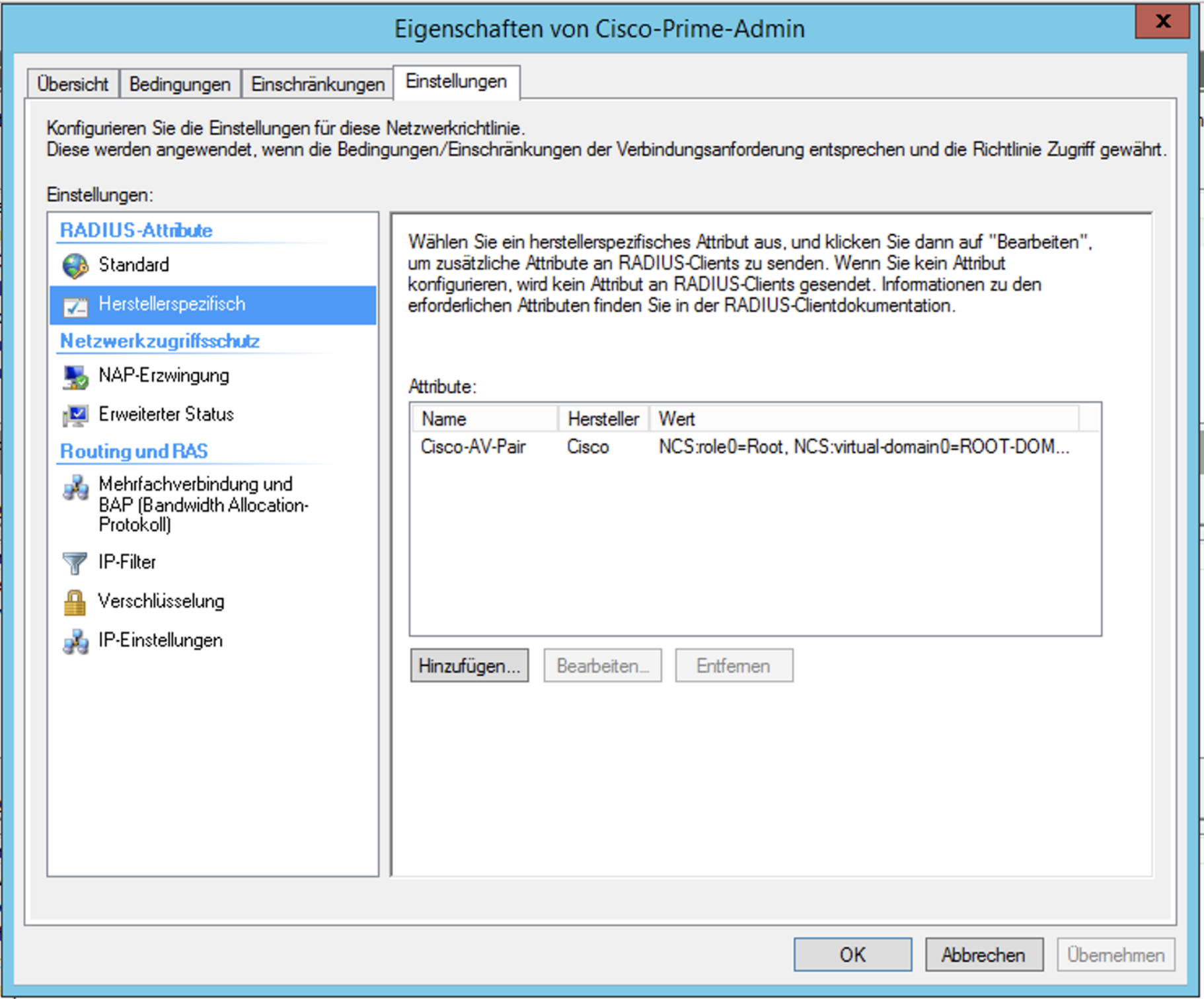Select the Herstellerspezifisch entry

213,305
